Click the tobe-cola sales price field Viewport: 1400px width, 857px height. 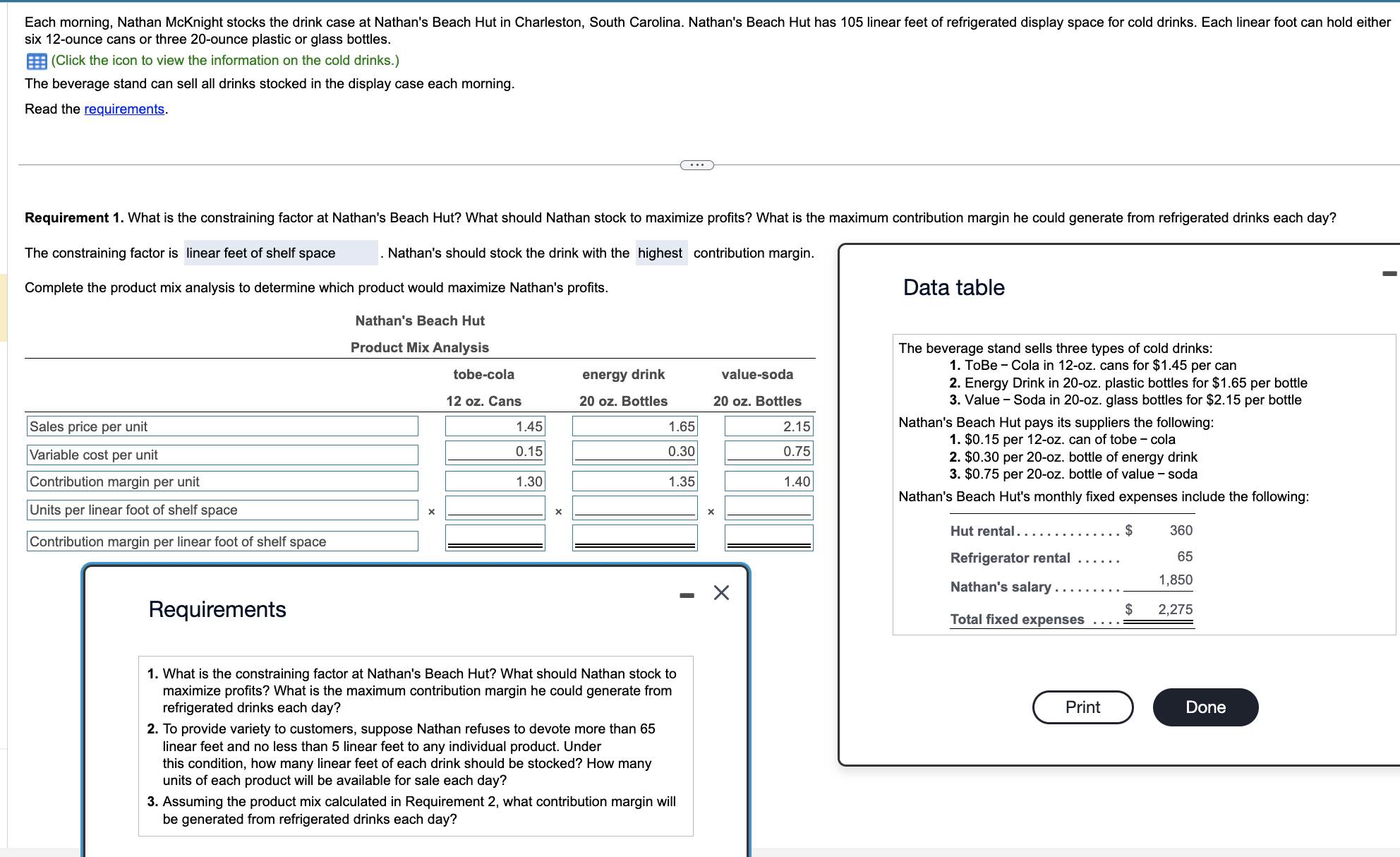point(495,426)
